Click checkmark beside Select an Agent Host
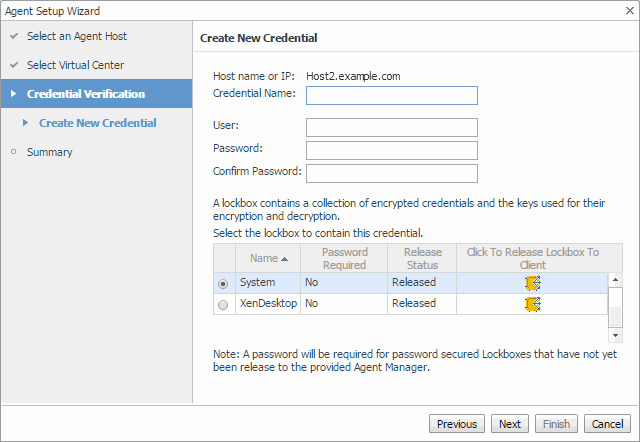The height and width of the screenshot is (442, 640). click(x=13, y=36)
